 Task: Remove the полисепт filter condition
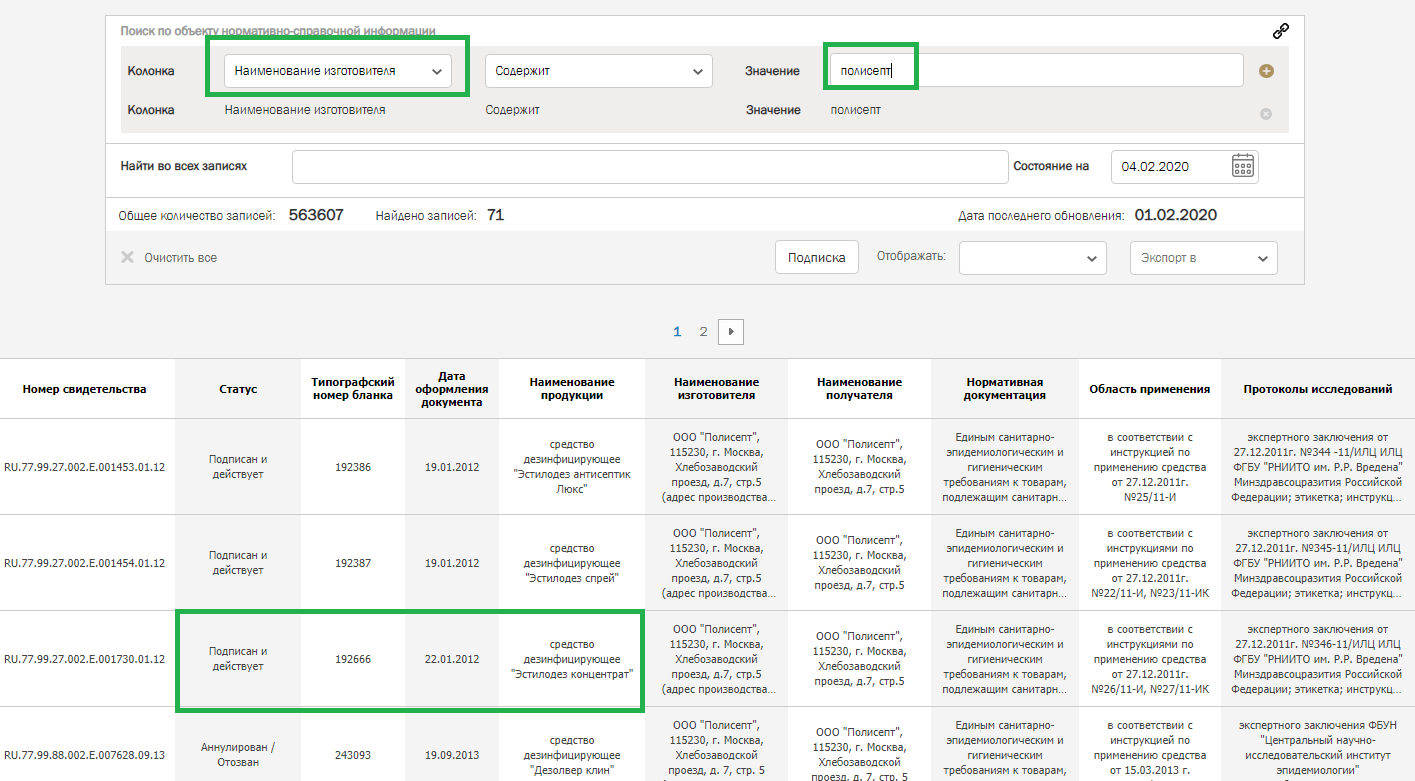tap(1266, 113)
